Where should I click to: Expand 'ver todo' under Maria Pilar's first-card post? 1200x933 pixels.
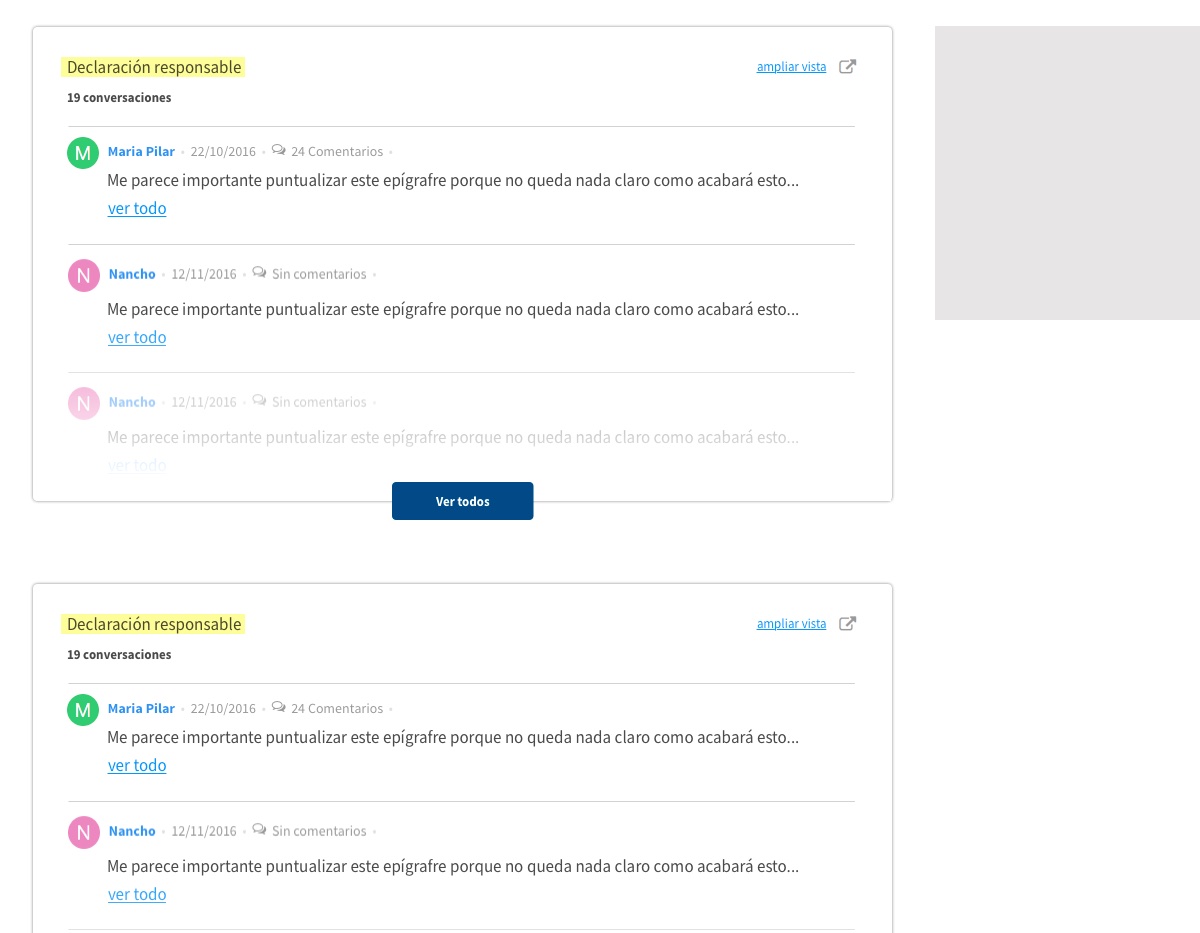coord(137,209)
